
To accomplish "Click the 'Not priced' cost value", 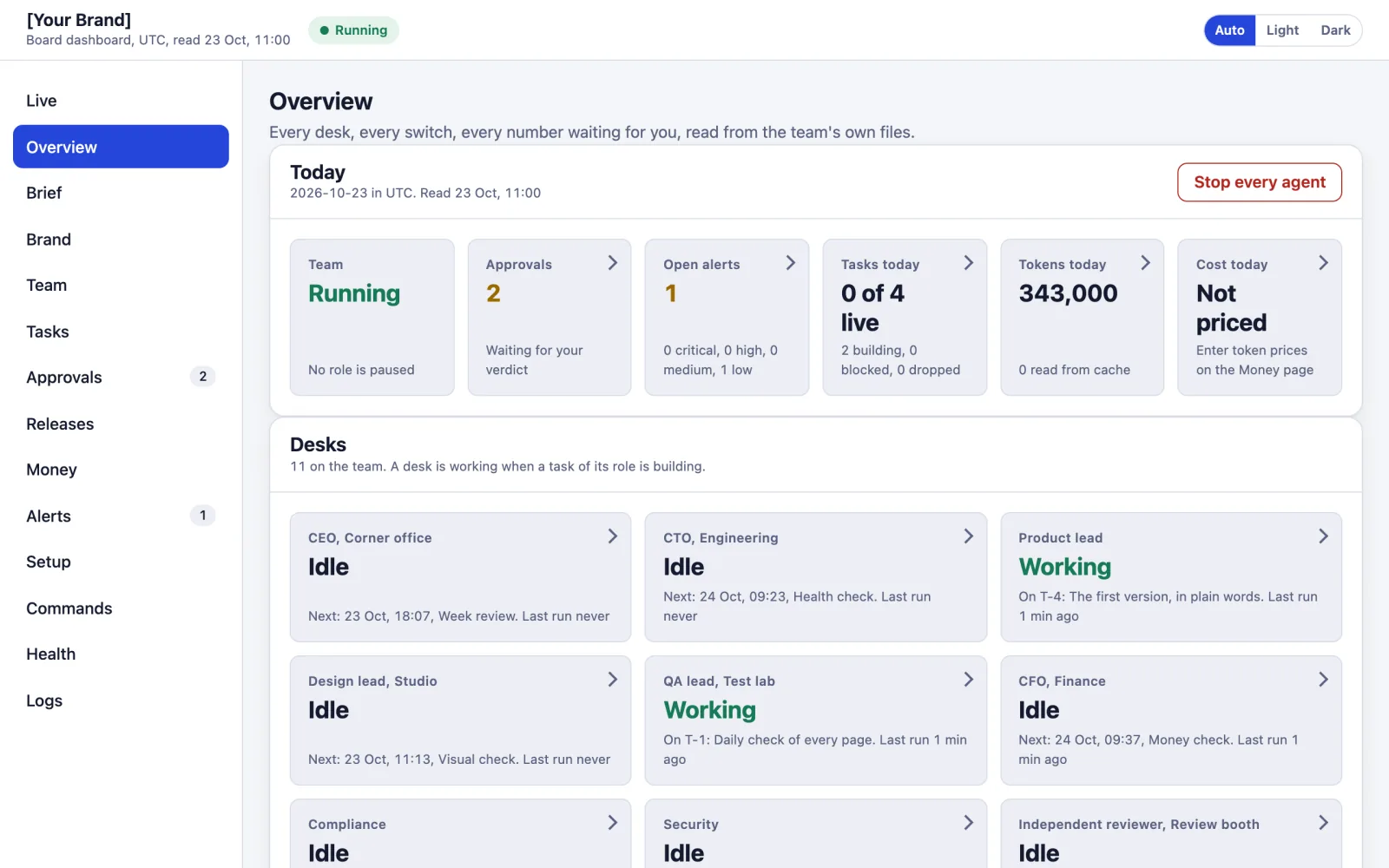I will [1231, 308].
